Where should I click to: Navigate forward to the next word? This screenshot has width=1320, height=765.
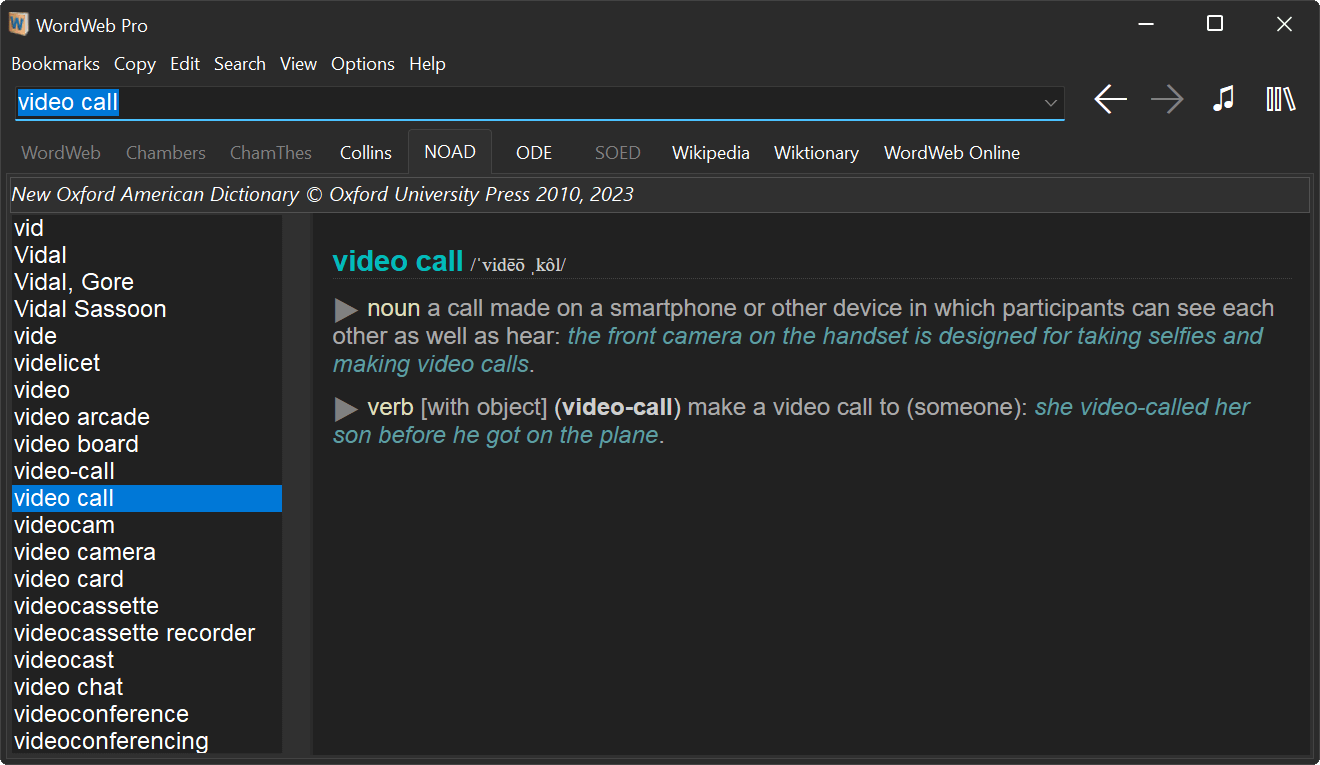(1166, 99)
